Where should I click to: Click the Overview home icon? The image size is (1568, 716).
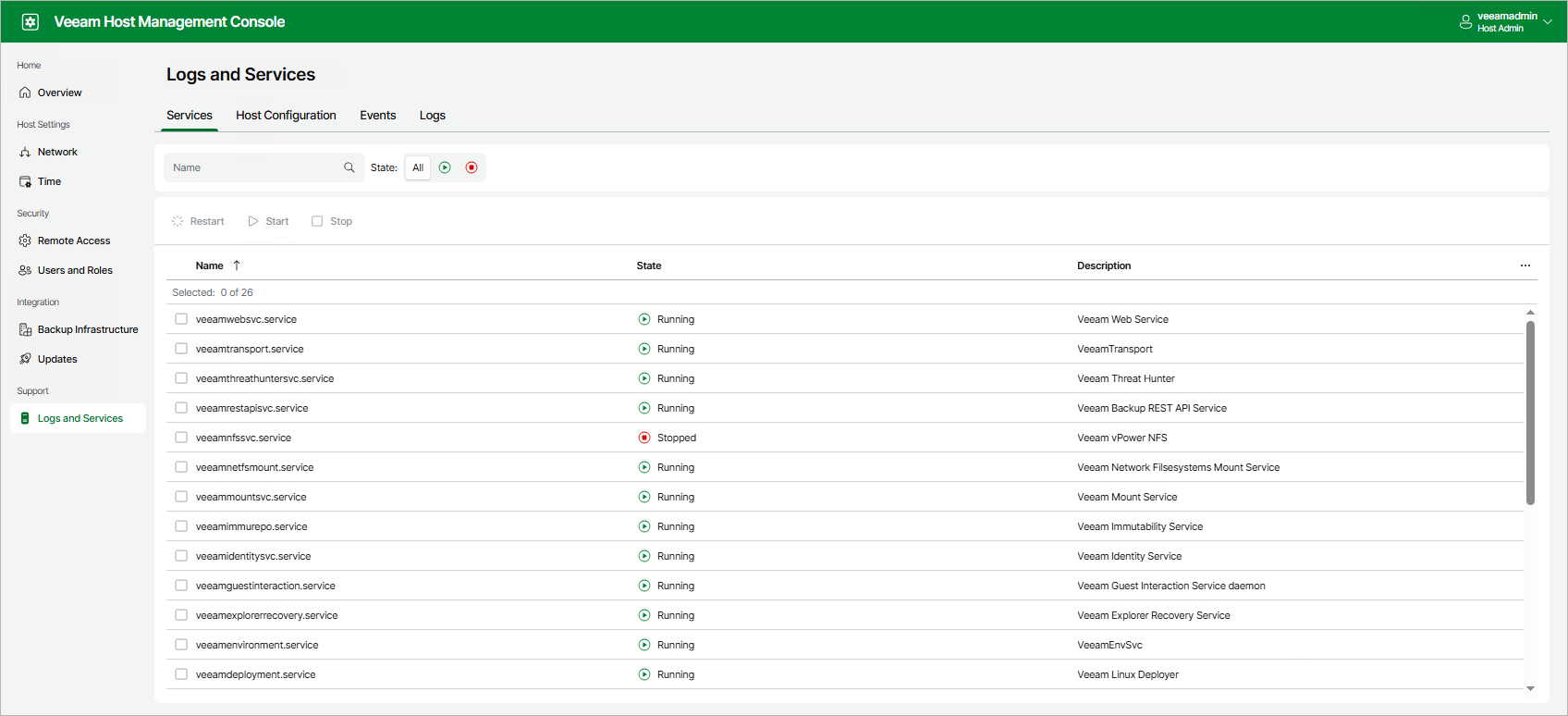click(25, 93)
